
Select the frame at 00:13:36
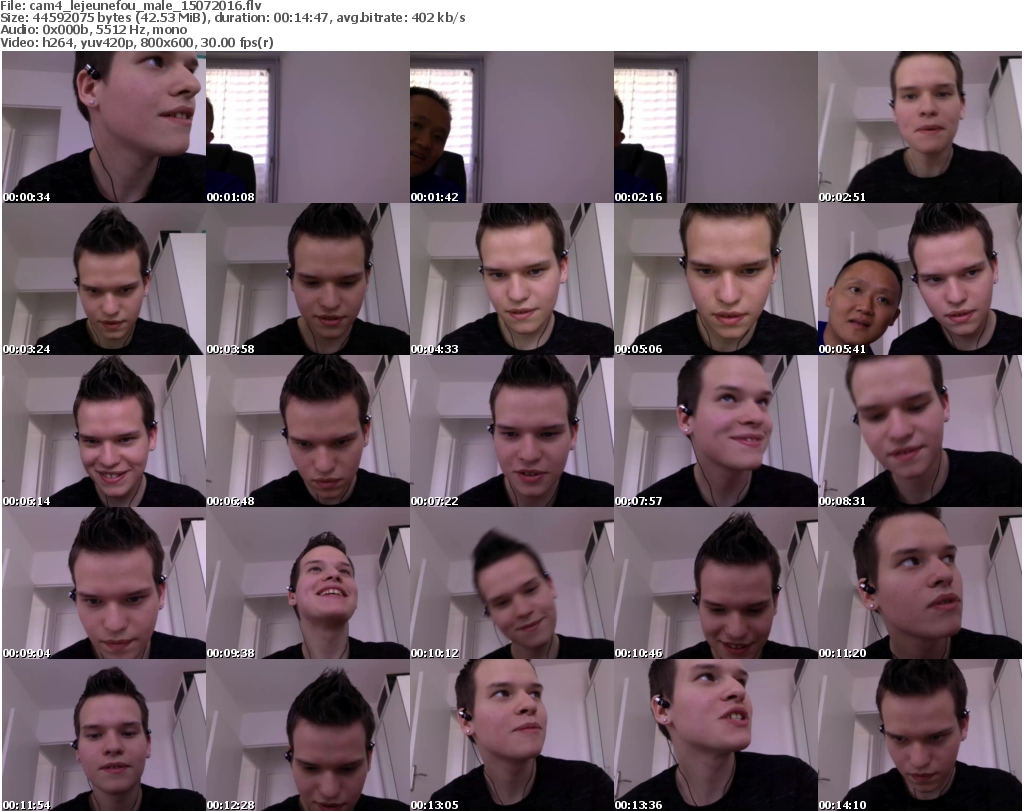coord(716,735)
